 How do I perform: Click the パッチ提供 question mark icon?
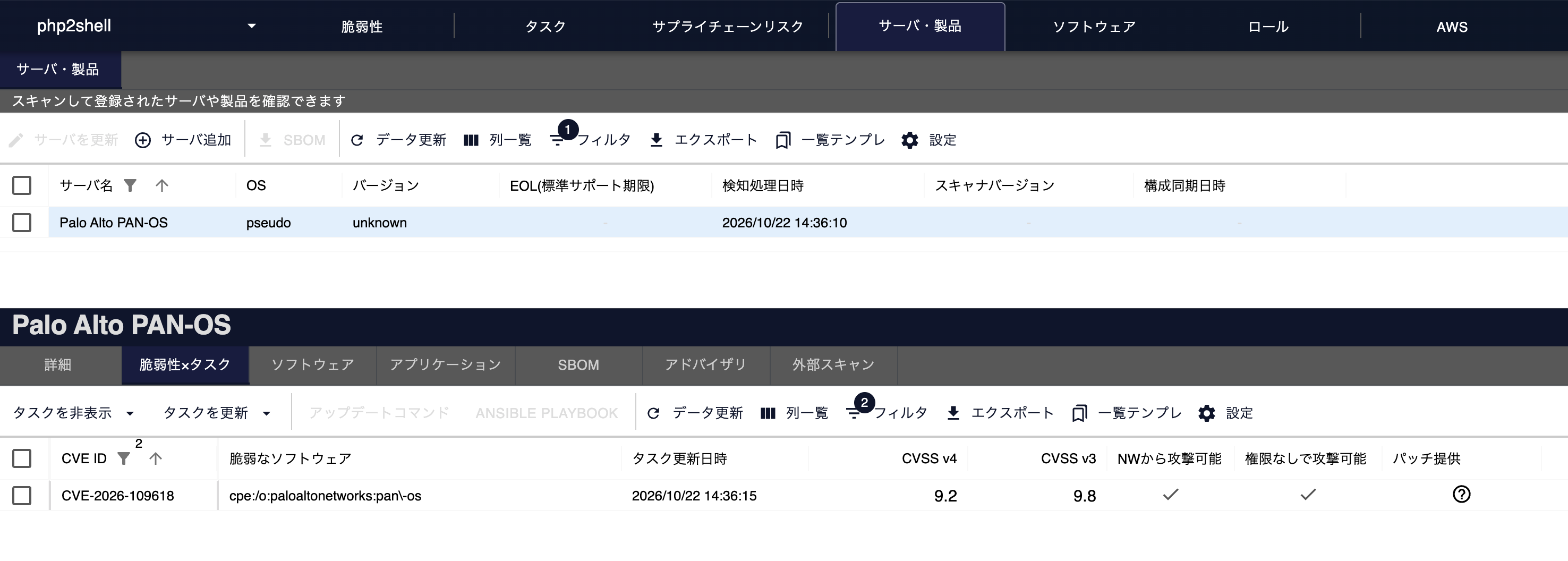pos(1461,494)
